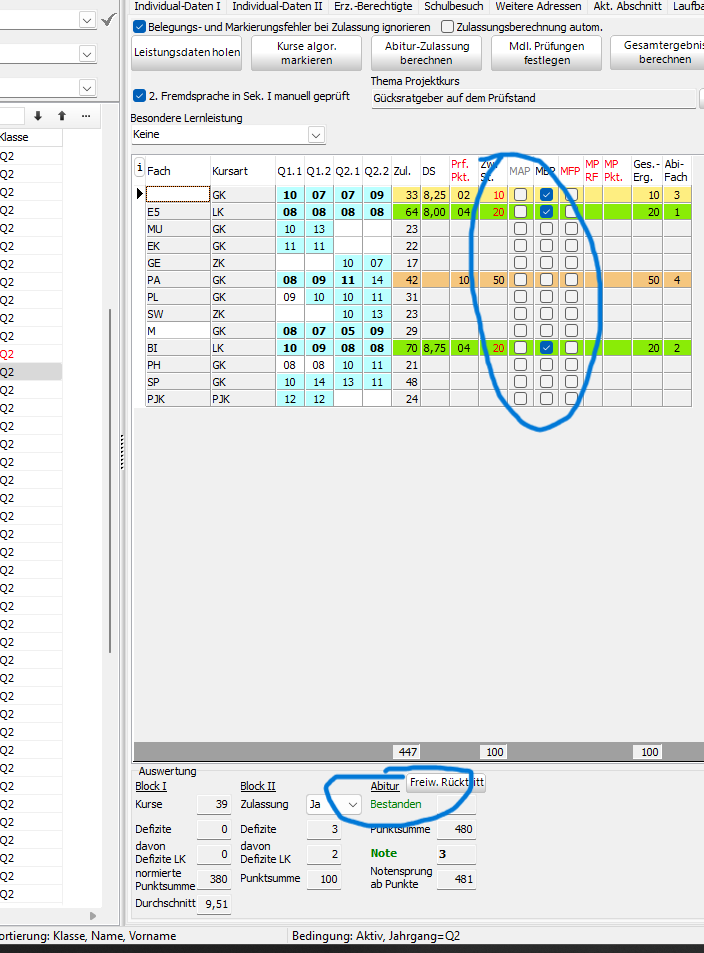Click the Kursart column header
704x953 pixels.
tap(243, 171)
